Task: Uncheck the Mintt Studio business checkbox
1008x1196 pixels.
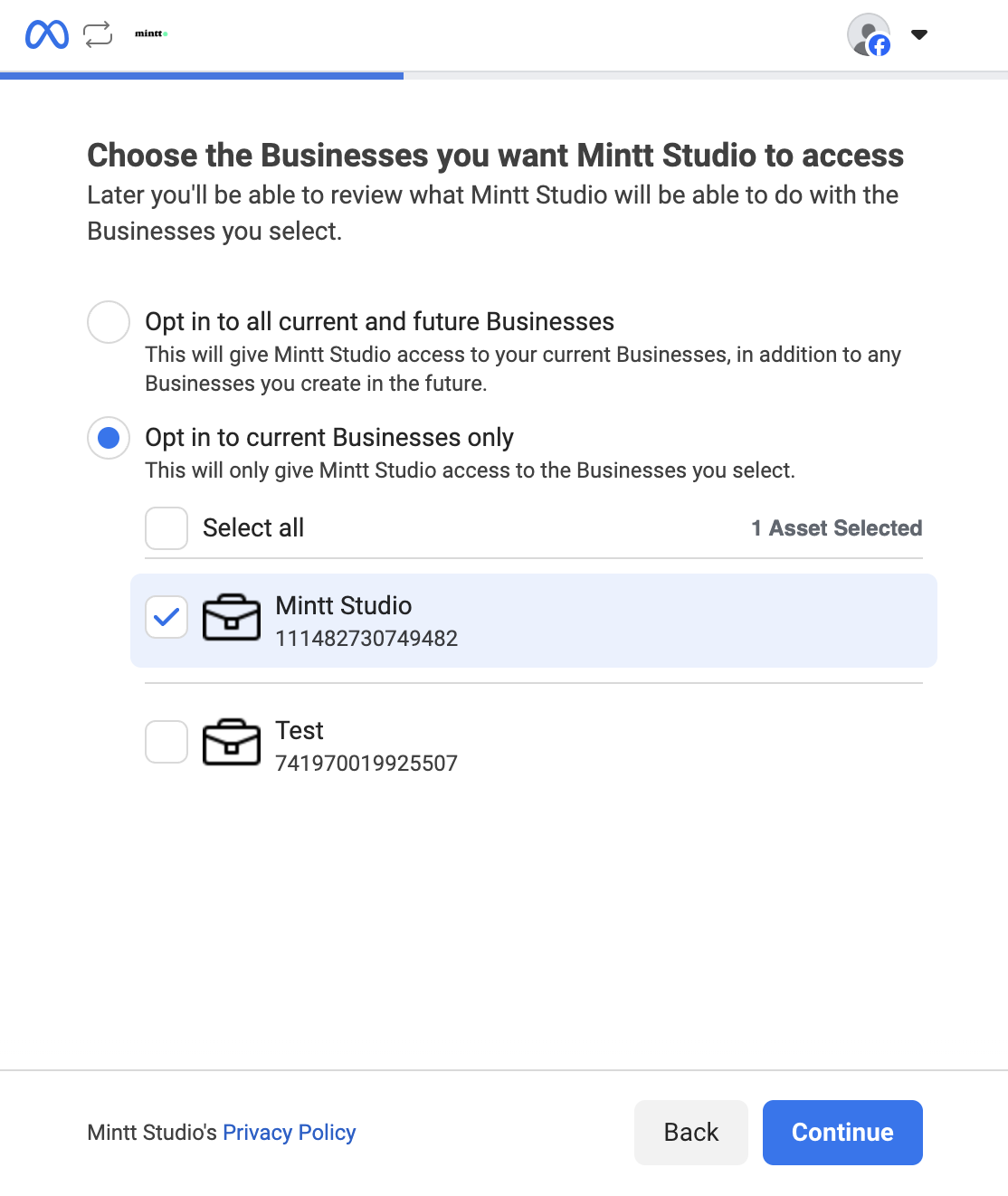Action: pyautogui.click(x=166, y=617)
